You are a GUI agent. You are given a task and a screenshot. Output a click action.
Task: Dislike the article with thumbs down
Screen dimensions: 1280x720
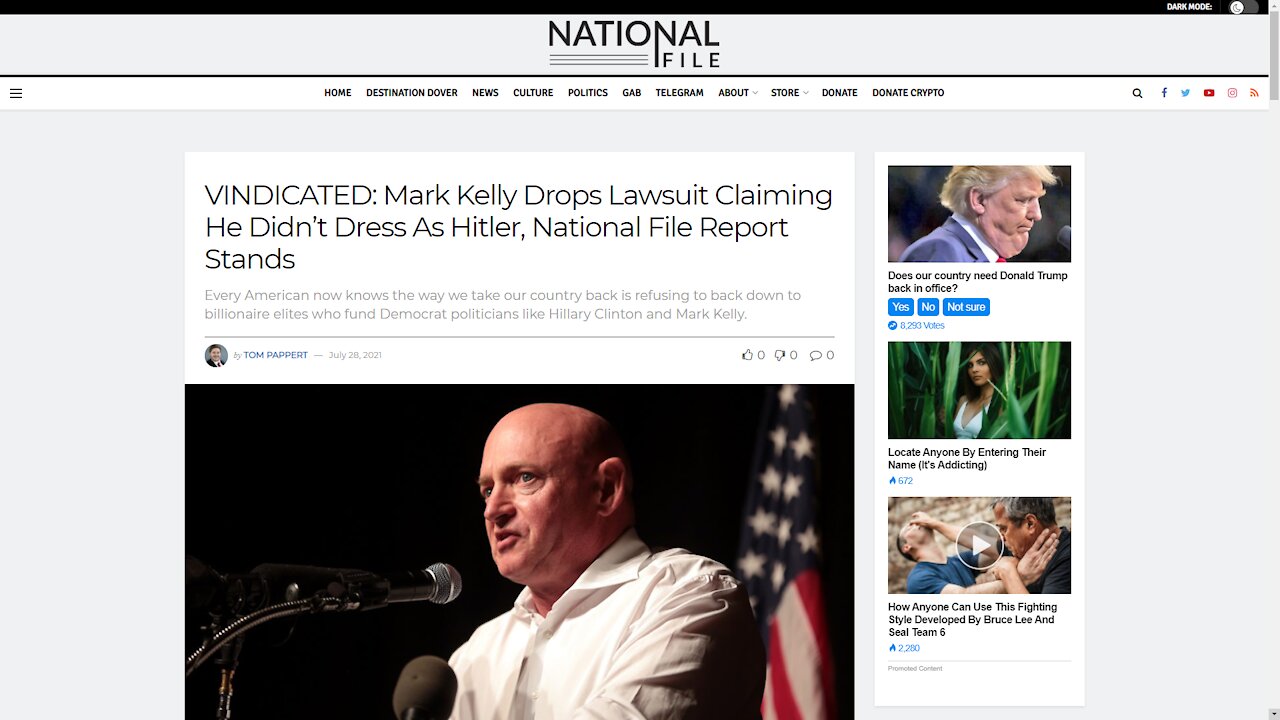click(780, 355)
